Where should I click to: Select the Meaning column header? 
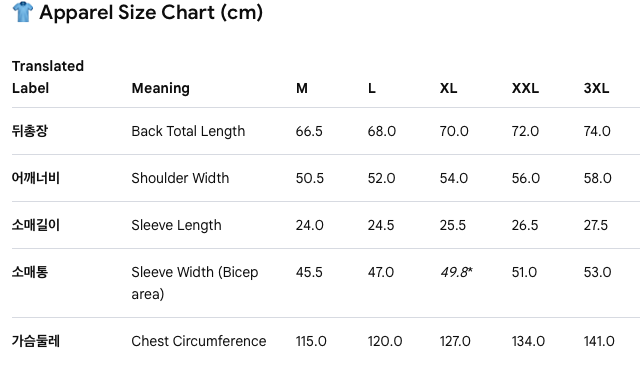click(x=161, y=88)
